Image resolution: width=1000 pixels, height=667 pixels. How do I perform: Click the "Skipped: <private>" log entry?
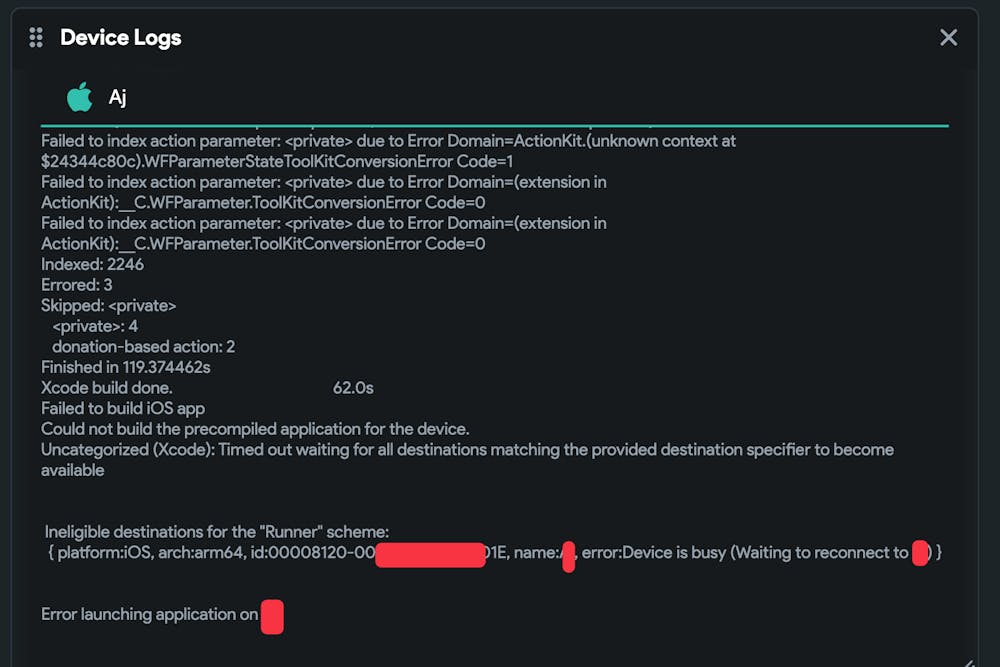click(x=108, y=305)
